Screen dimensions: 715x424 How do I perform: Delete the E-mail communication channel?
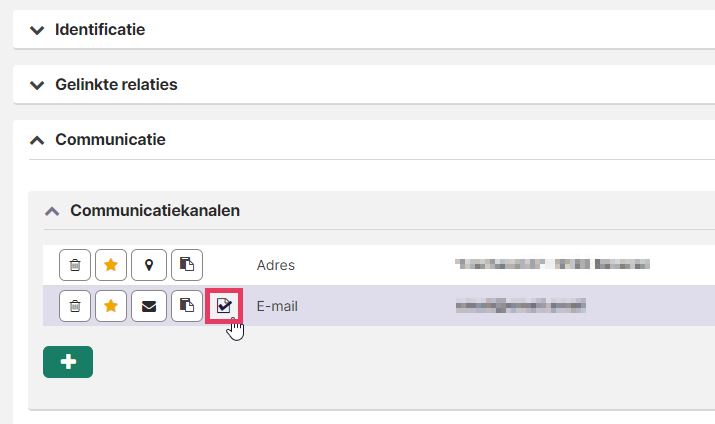[x=75, y=306]
